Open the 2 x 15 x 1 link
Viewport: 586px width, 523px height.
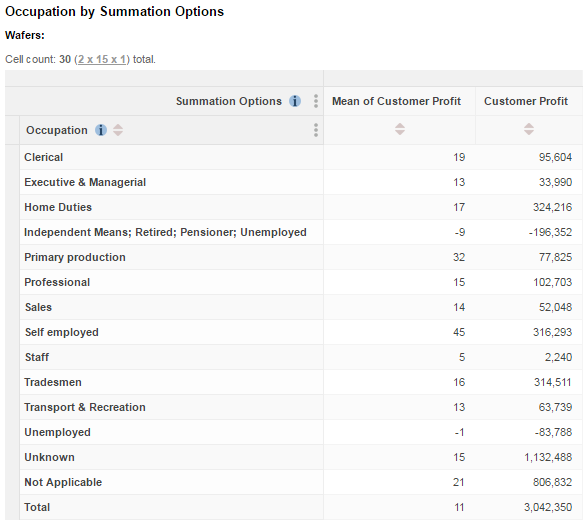102,59
